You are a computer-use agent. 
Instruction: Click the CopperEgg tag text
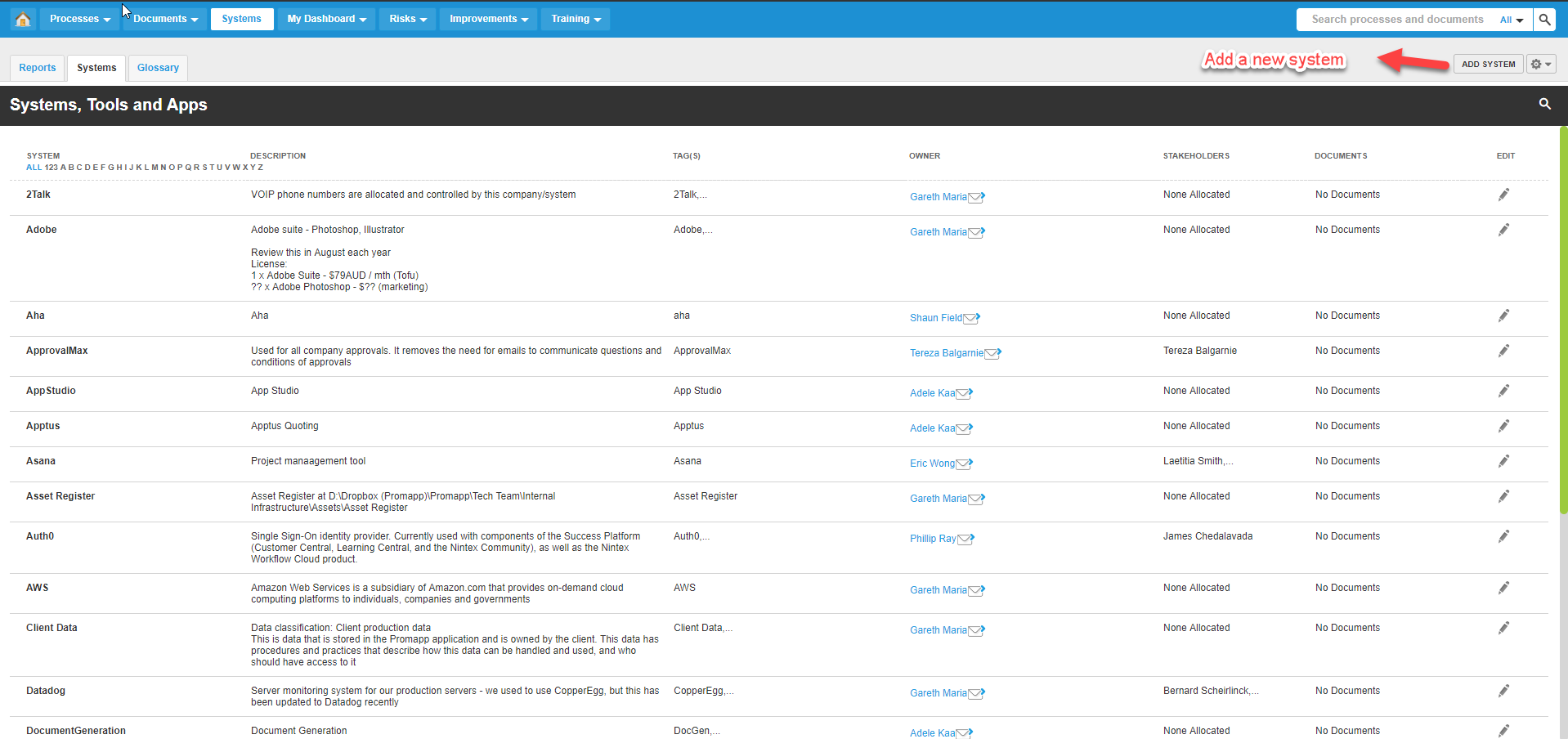pyautogui.click(x=704, y=691)
